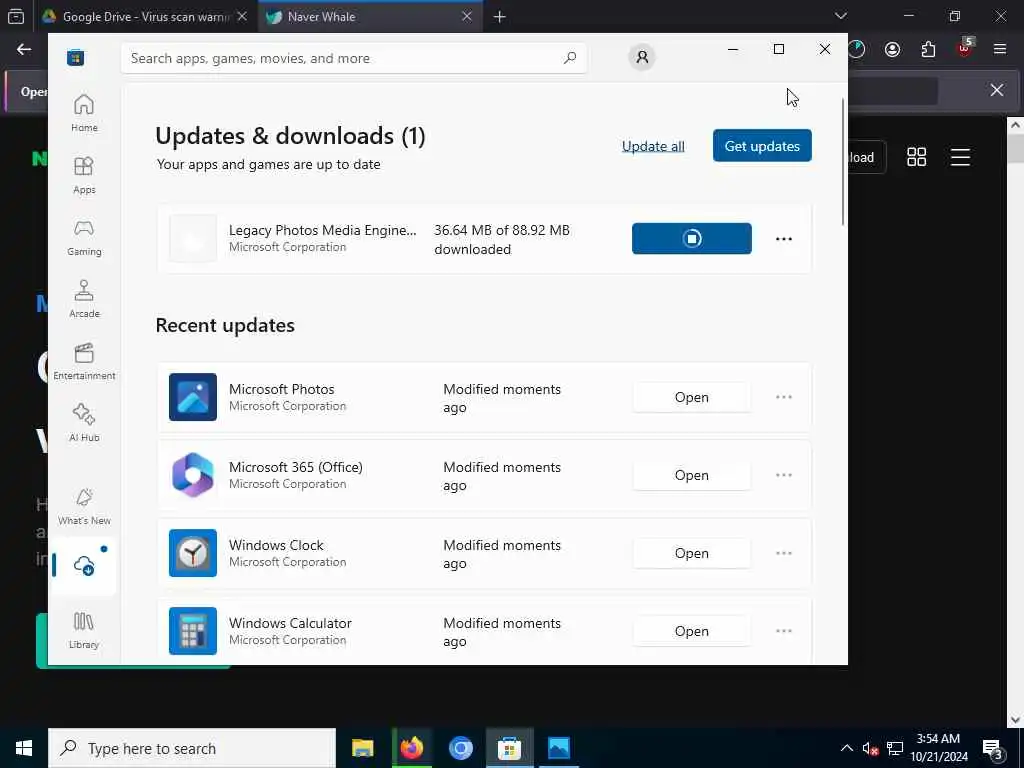Click the Get updates button
This screenshot has height=768, width=1024.
762,146
